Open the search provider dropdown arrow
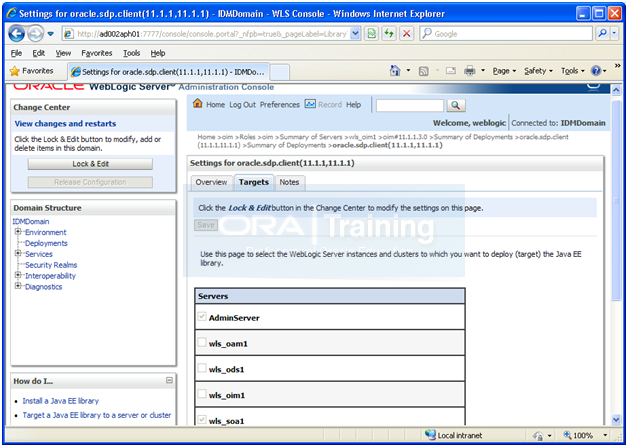The height and width of the screenshot is (447, 628). (614, 34)
